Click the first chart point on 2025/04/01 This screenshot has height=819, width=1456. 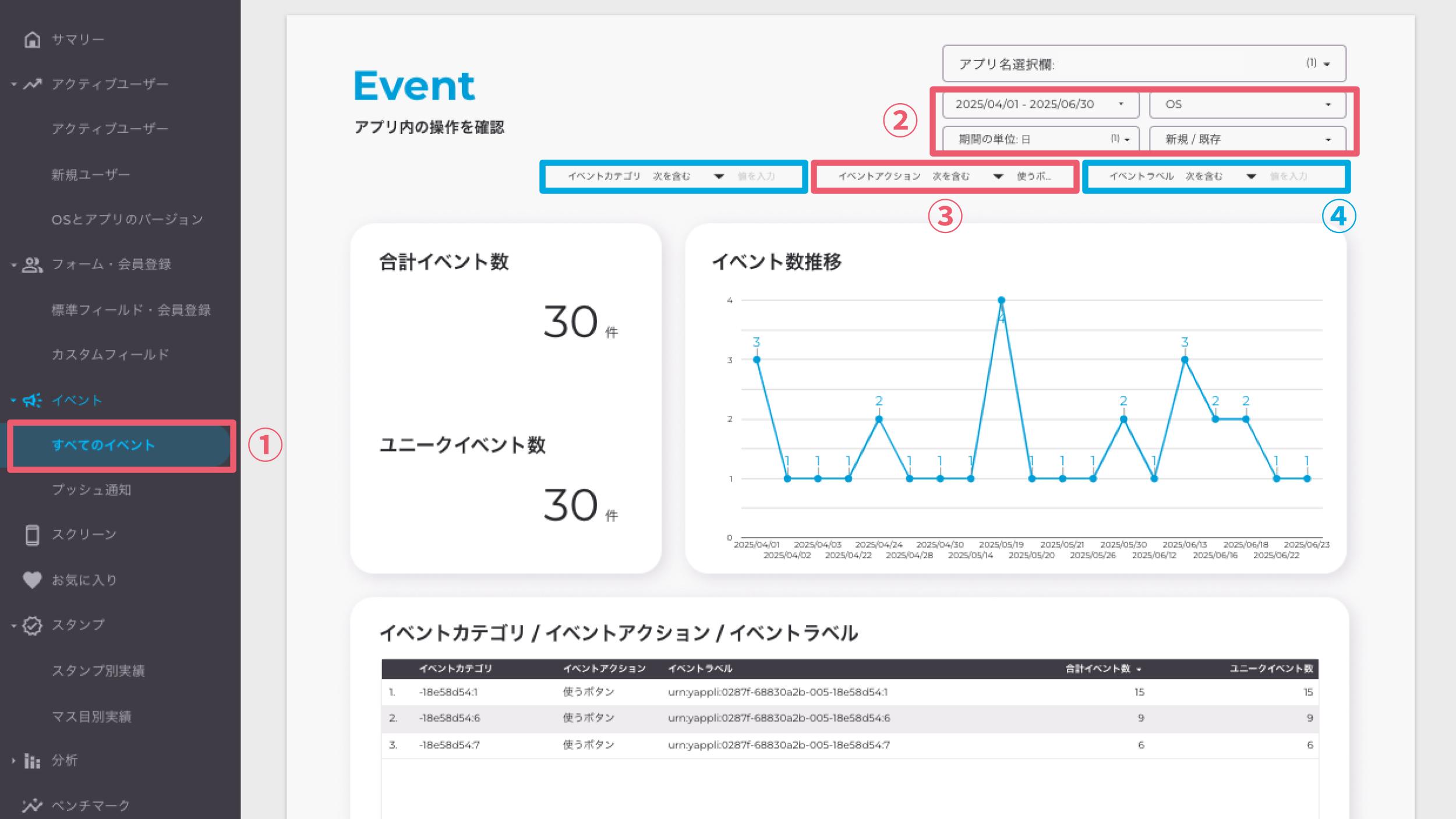[757, 360]
